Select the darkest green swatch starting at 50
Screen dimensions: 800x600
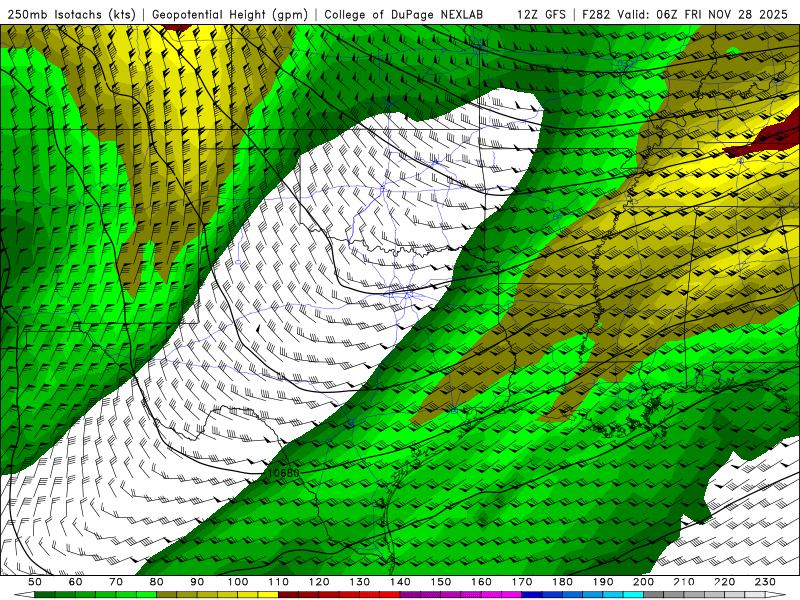coord(45,595)
